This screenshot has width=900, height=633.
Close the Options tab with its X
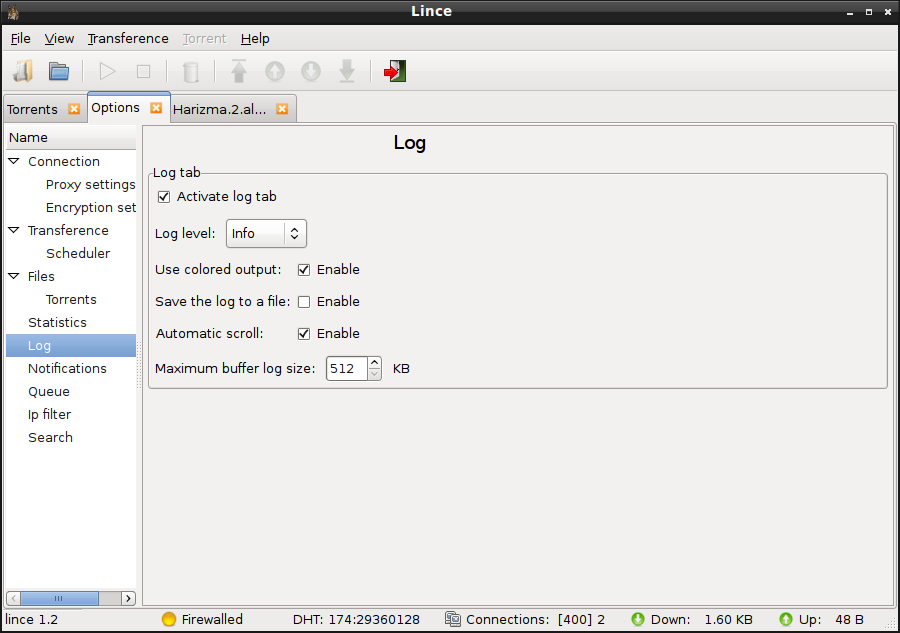(156, 108)
